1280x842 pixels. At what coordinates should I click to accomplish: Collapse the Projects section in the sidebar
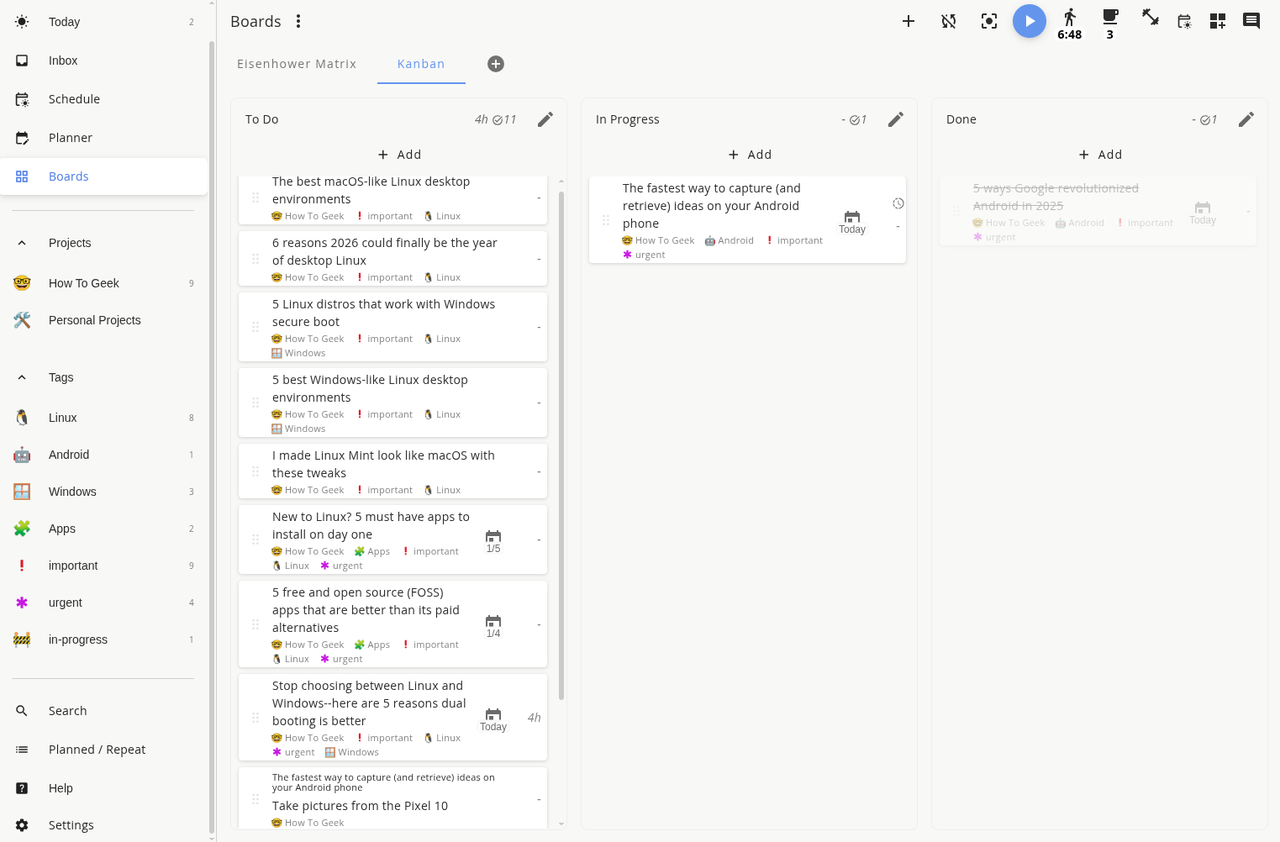(x=23, y=242)
